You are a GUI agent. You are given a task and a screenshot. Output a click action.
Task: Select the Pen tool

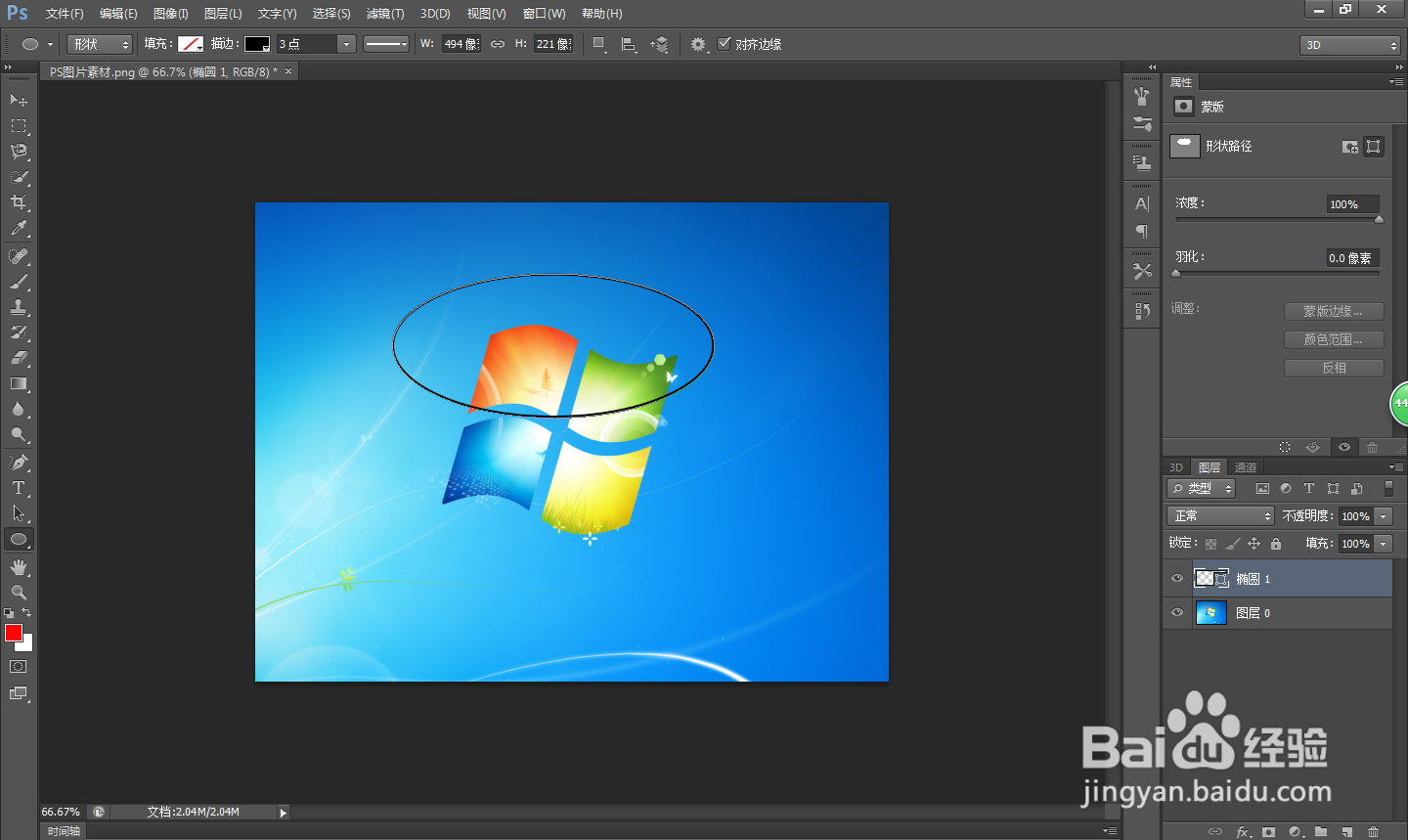(x=19, y=462)
